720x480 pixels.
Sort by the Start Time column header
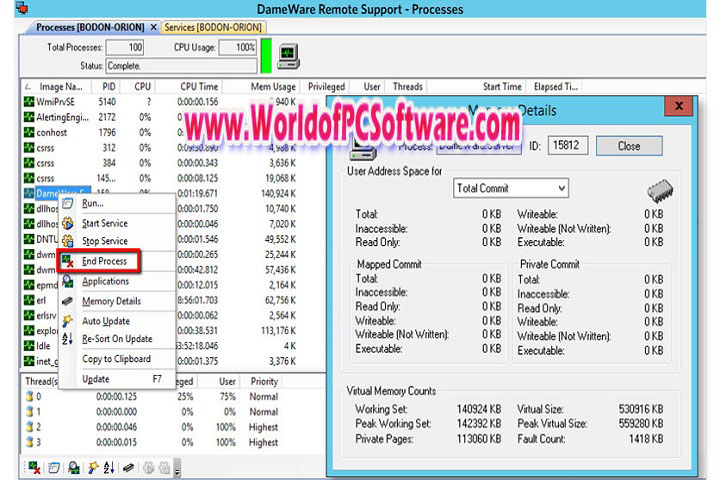tap(477, 87)
